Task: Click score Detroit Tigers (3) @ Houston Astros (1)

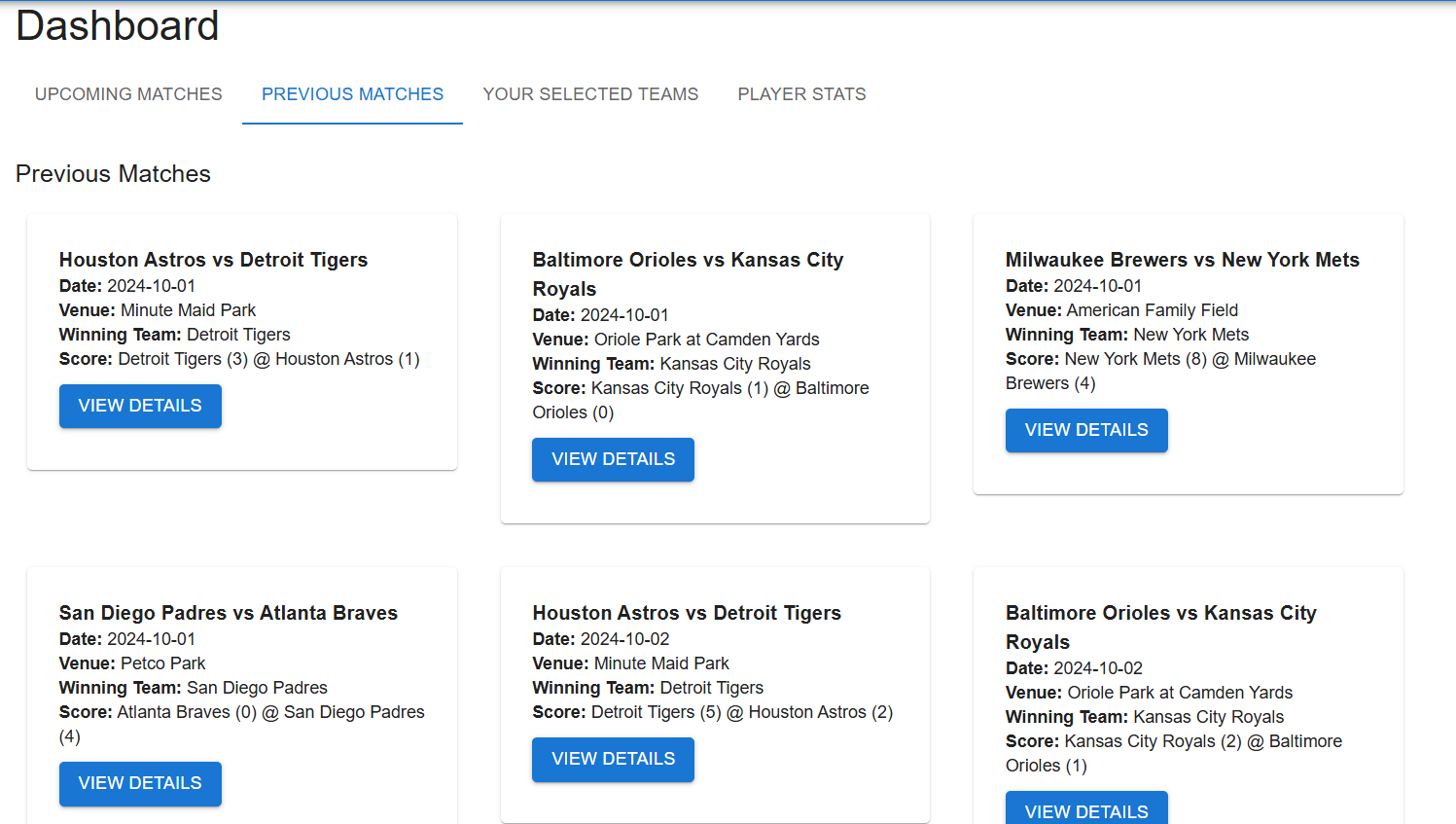Action: coord(239,359)
